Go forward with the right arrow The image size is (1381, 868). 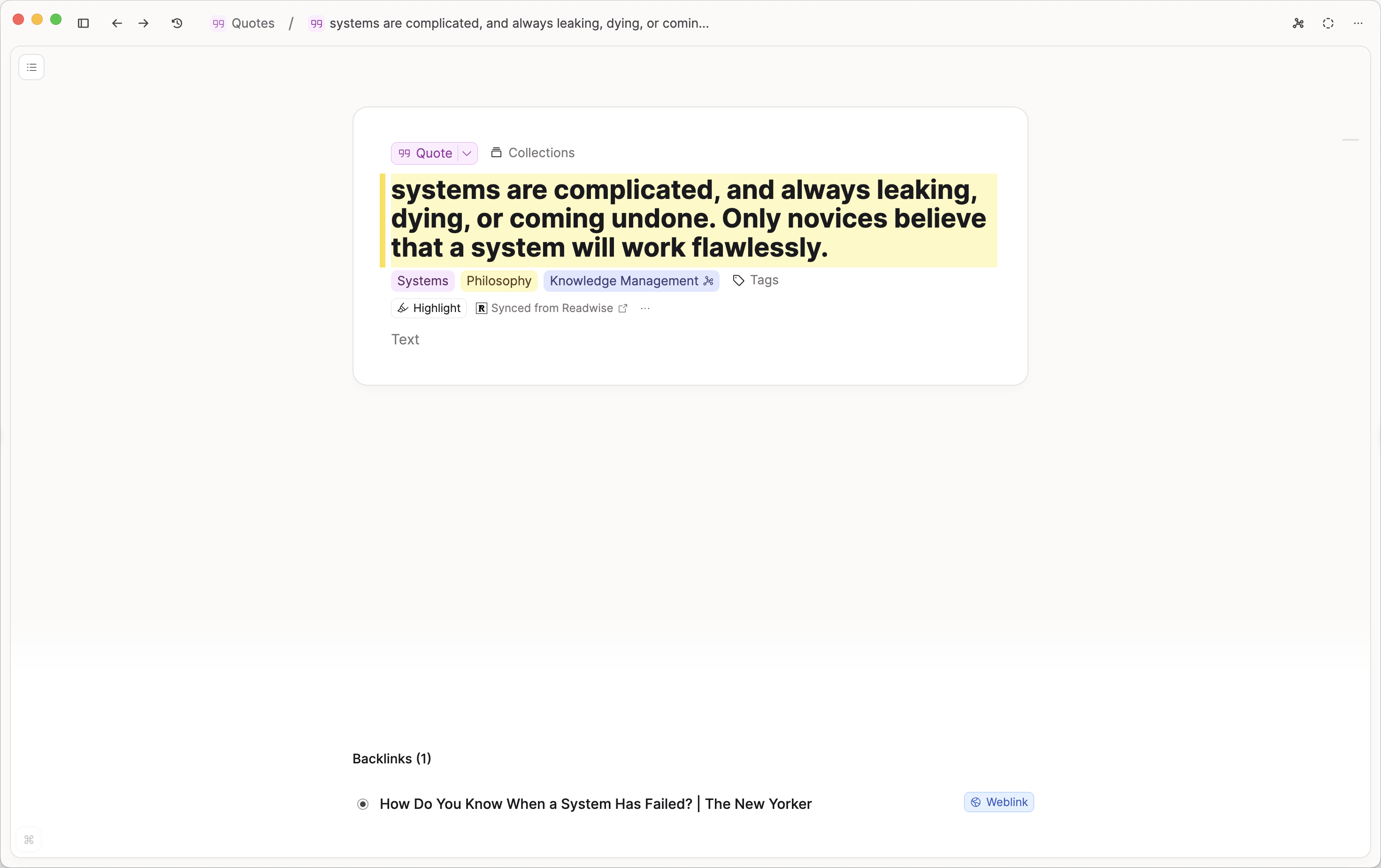coord(143,23)
